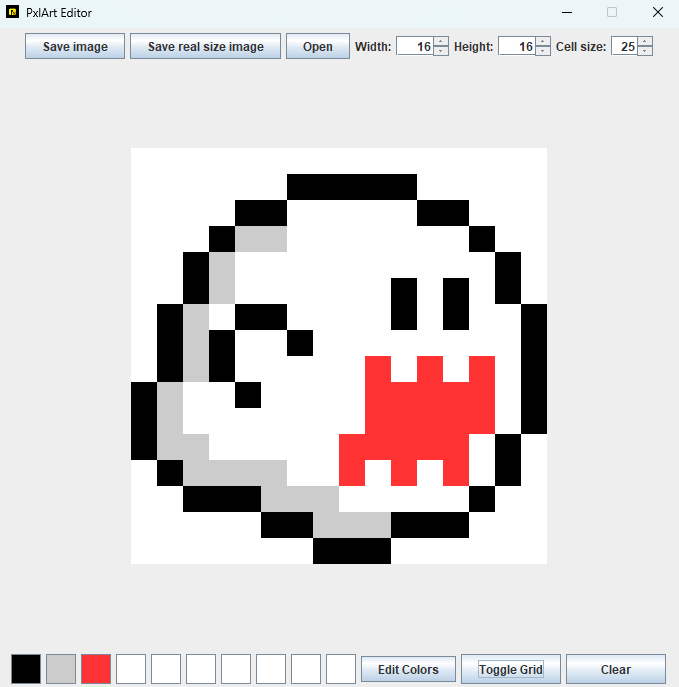679x687 pixels.
Task: Click the PxlArt Editor app icon
Action: [x=13, y=12]
